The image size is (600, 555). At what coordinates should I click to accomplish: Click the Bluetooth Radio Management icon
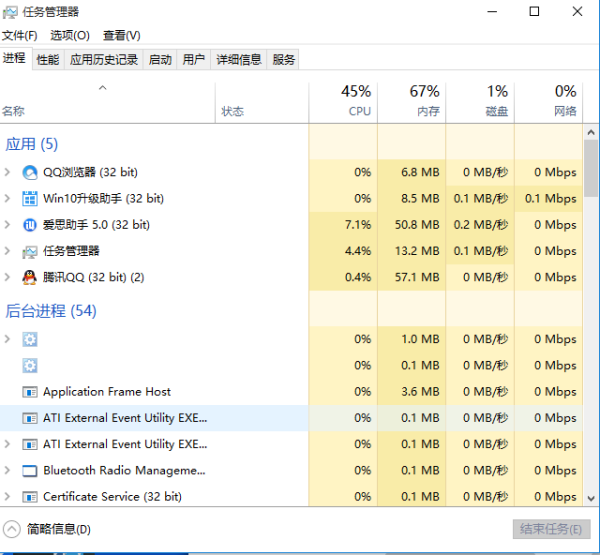pos(30,470)
